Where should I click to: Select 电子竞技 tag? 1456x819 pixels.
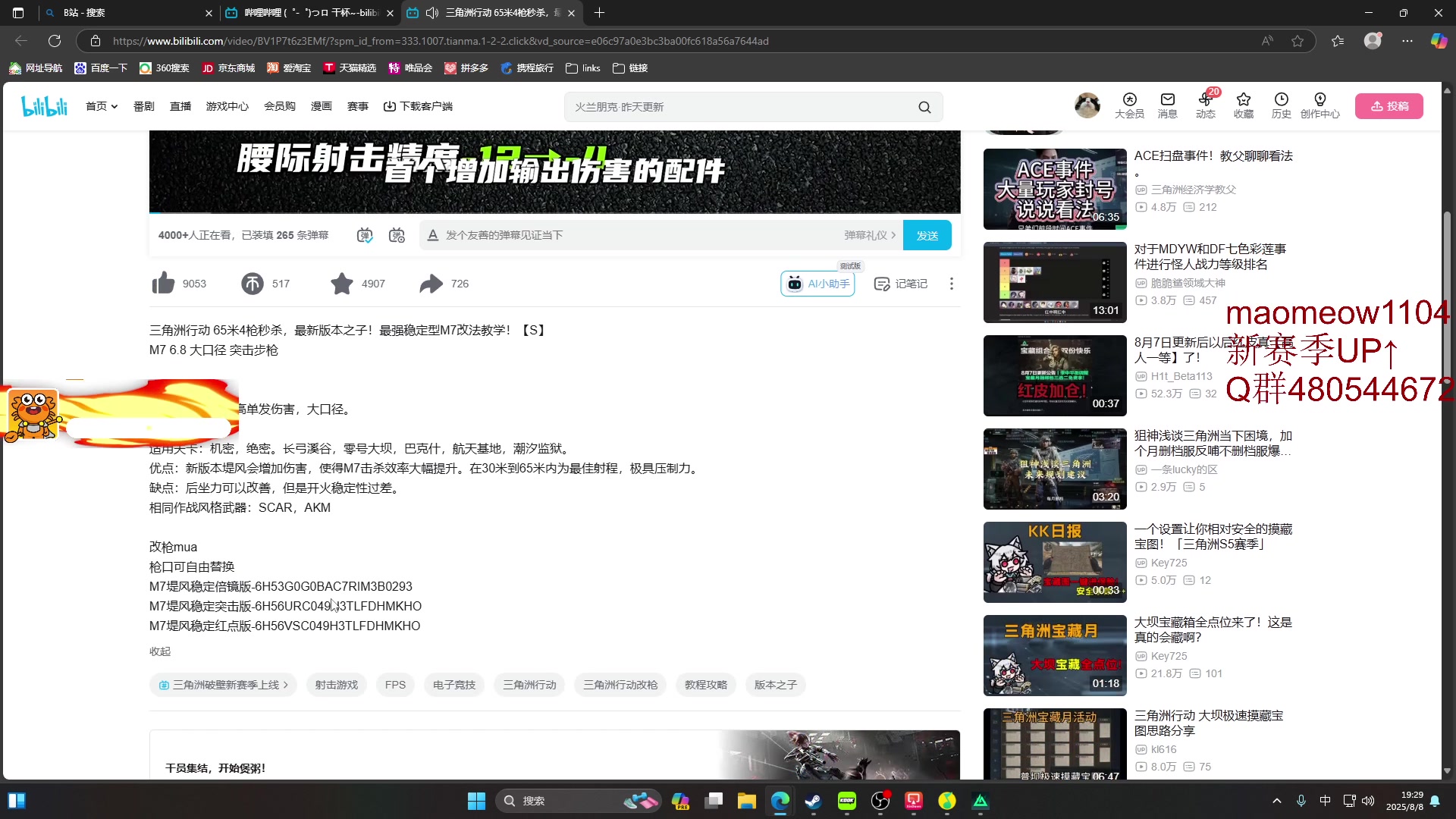coord(454,685)
